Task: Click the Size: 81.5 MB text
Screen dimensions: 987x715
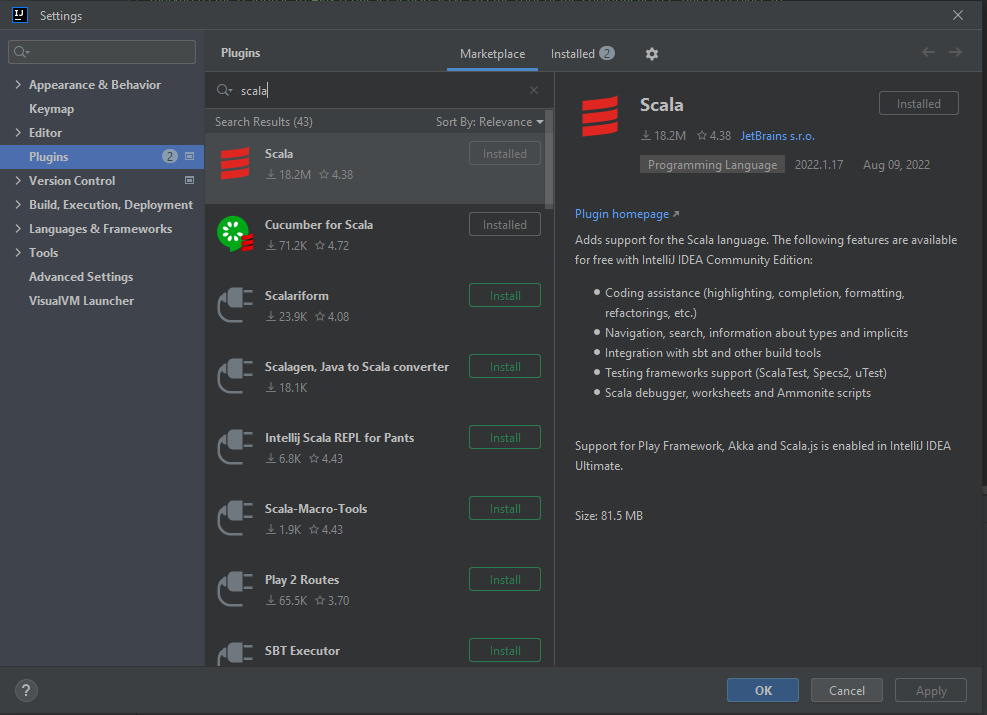Action: (x=609, y=515)
